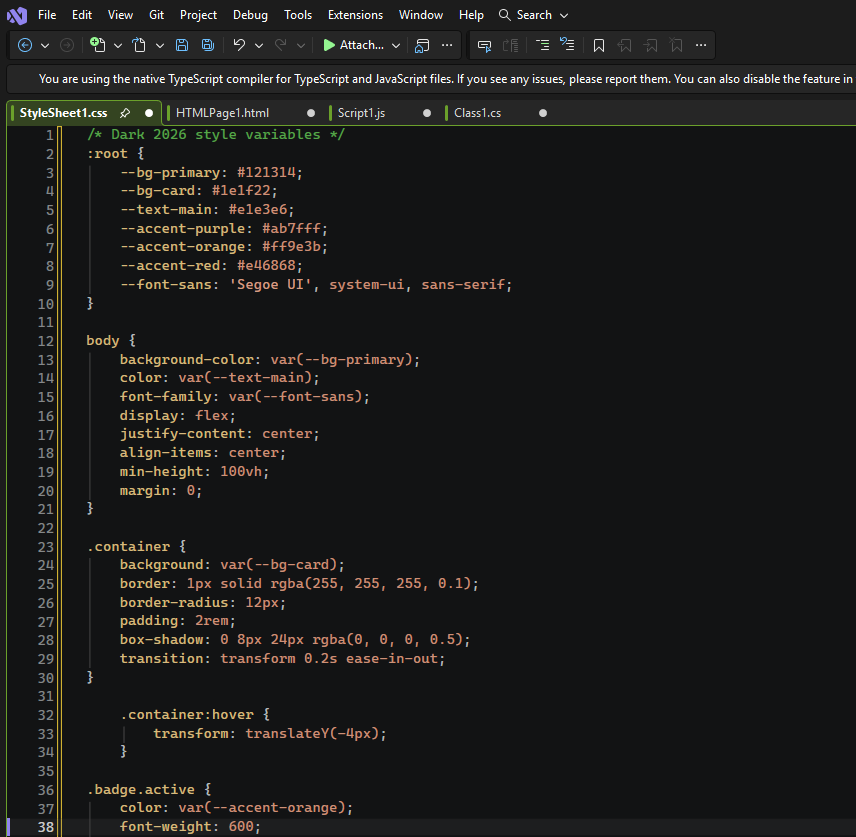Click the native TypeScript compiler notification message
This screenshot has width=856, height=837.
(x=445, y=79)
